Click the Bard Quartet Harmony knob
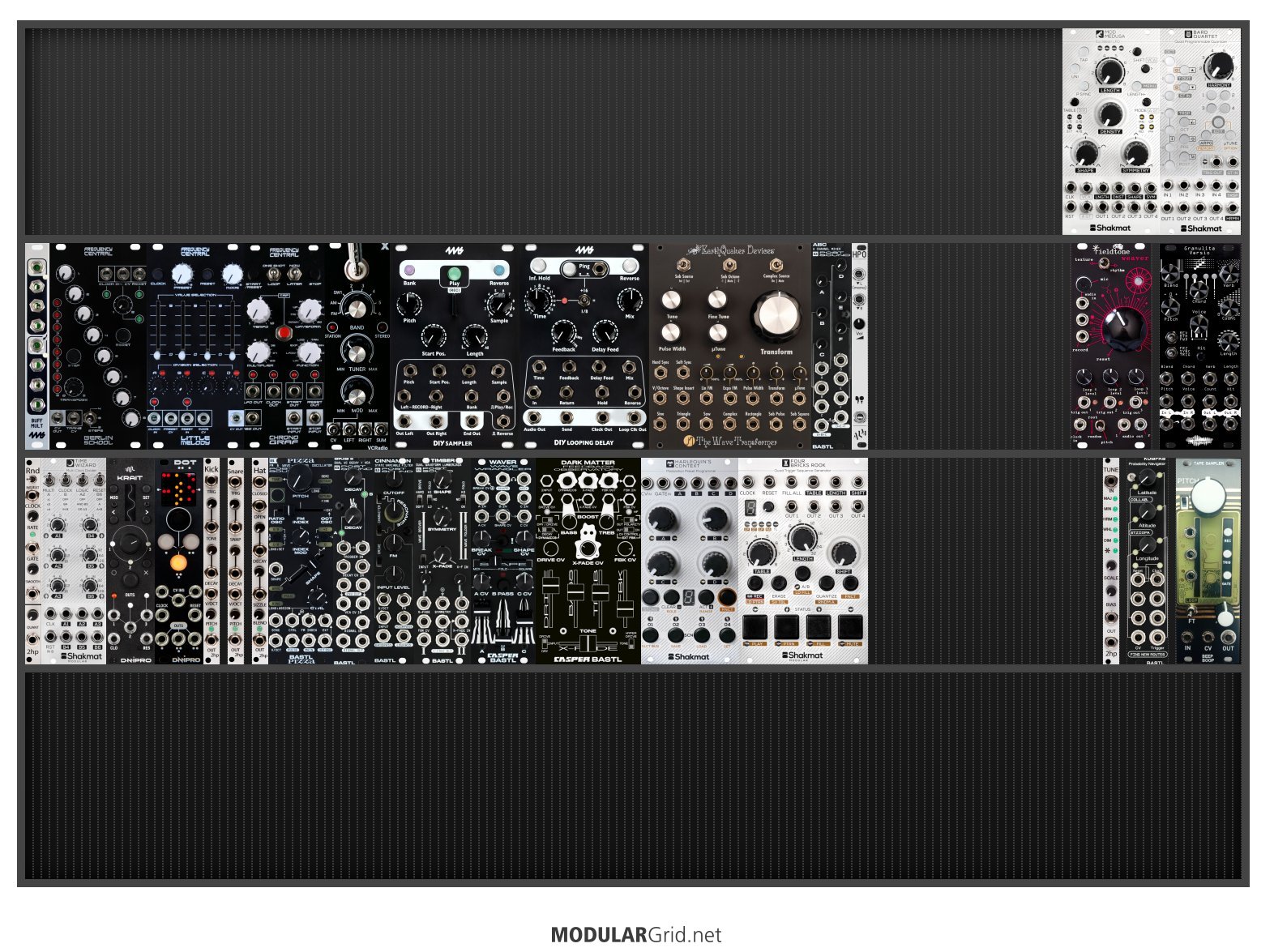The height and width of the screenshot is (952, 1274). [1219, 66]
